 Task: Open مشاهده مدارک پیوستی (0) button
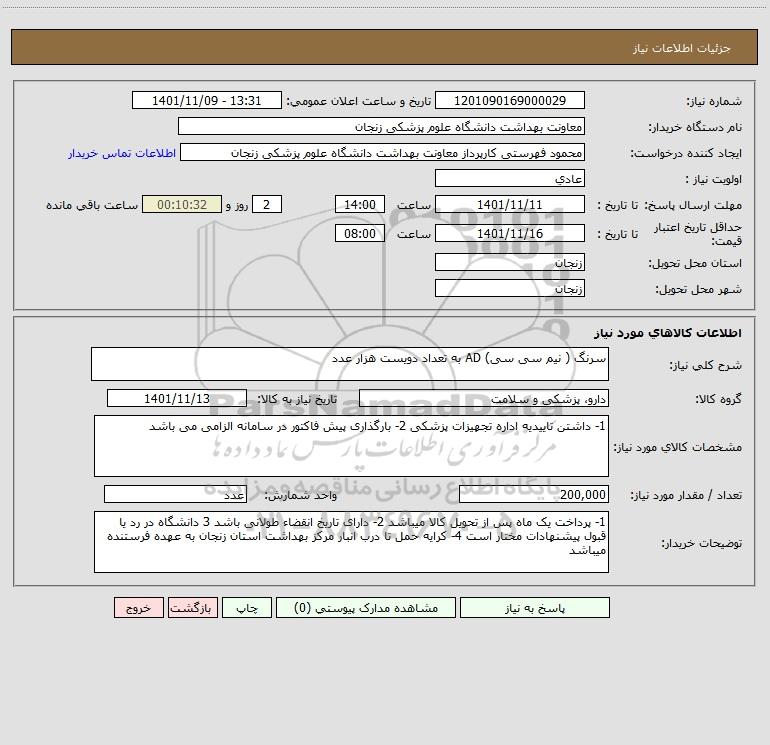[x=366, y=607]
